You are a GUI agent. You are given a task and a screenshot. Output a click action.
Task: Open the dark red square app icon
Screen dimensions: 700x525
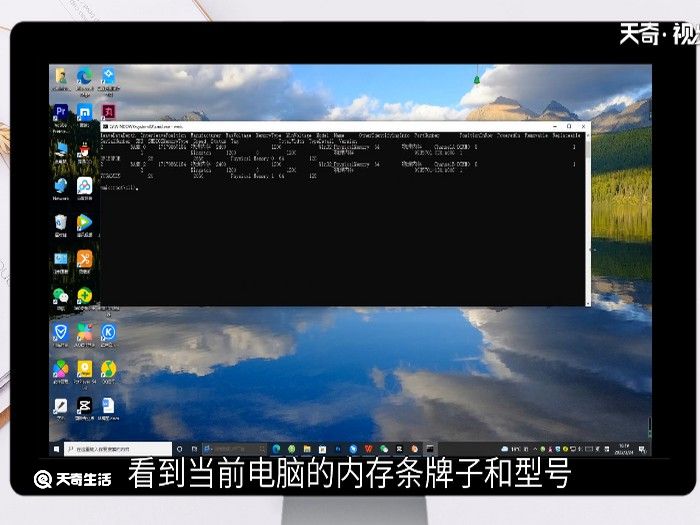tap(108, 111)
